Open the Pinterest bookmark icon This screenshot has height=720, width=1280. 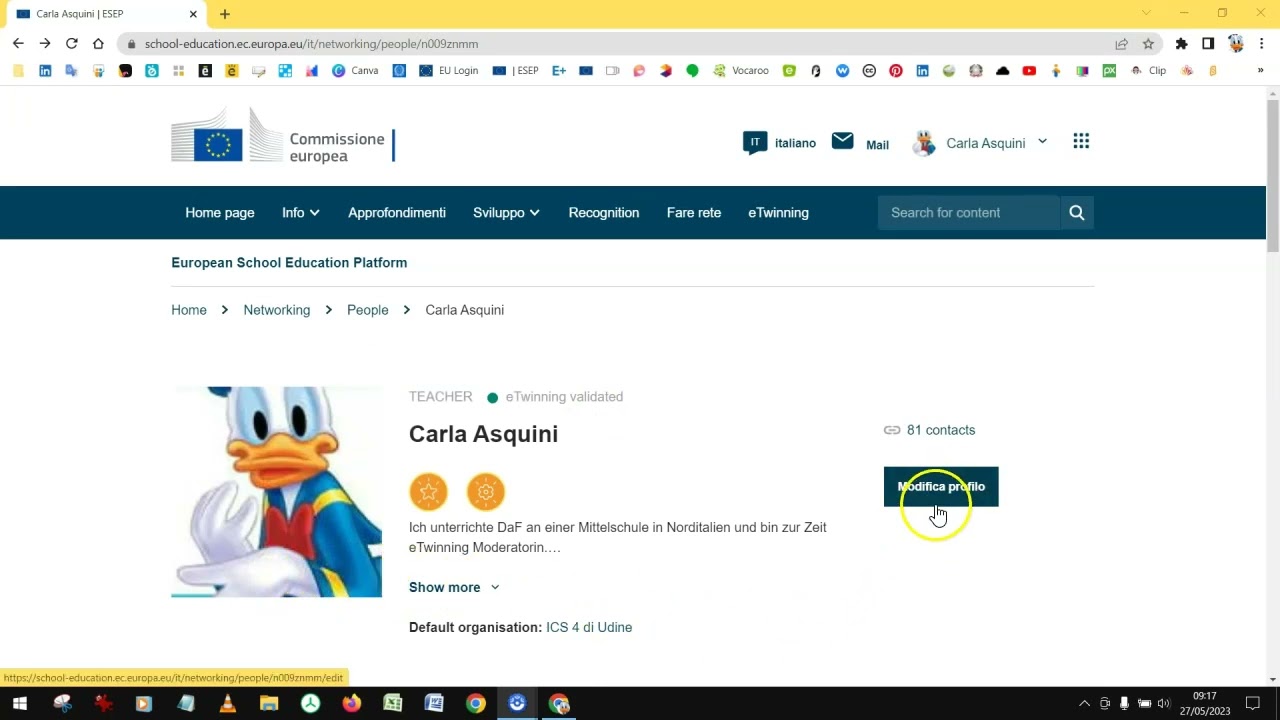pos(895,70)
